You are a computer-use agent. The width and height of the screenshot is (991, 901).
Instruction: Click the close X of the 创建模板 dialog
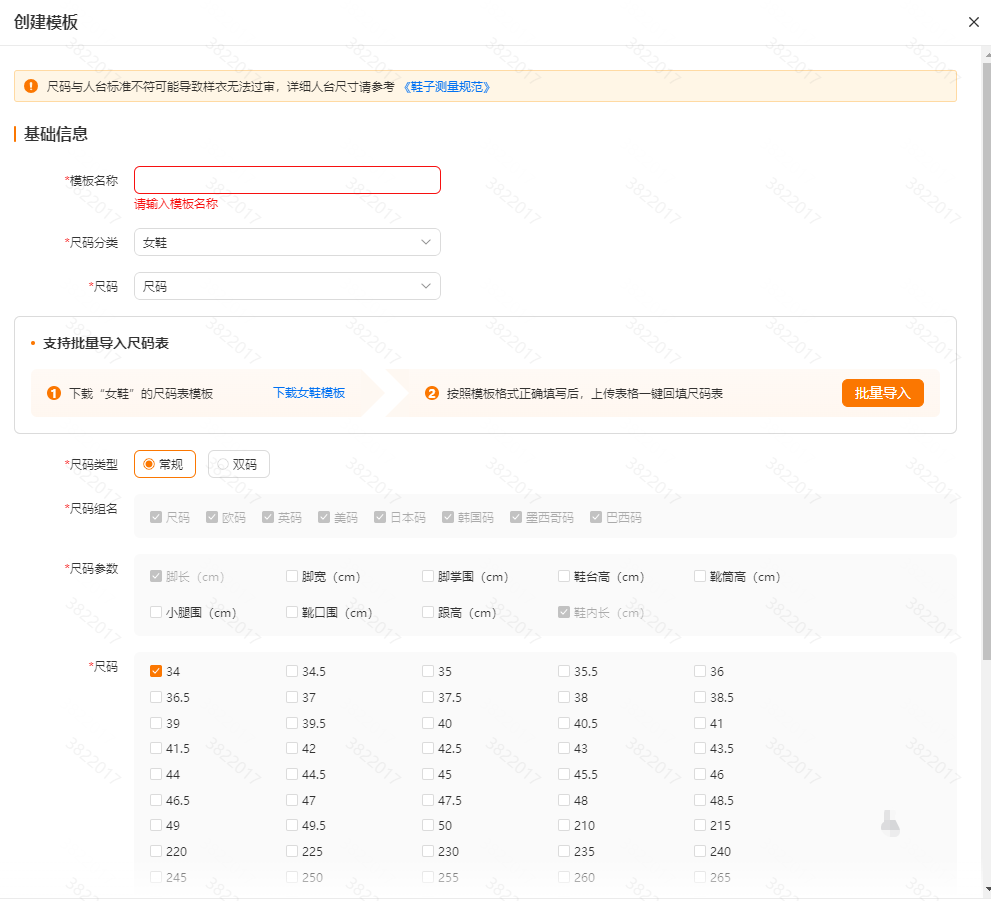tap(973, 21)
